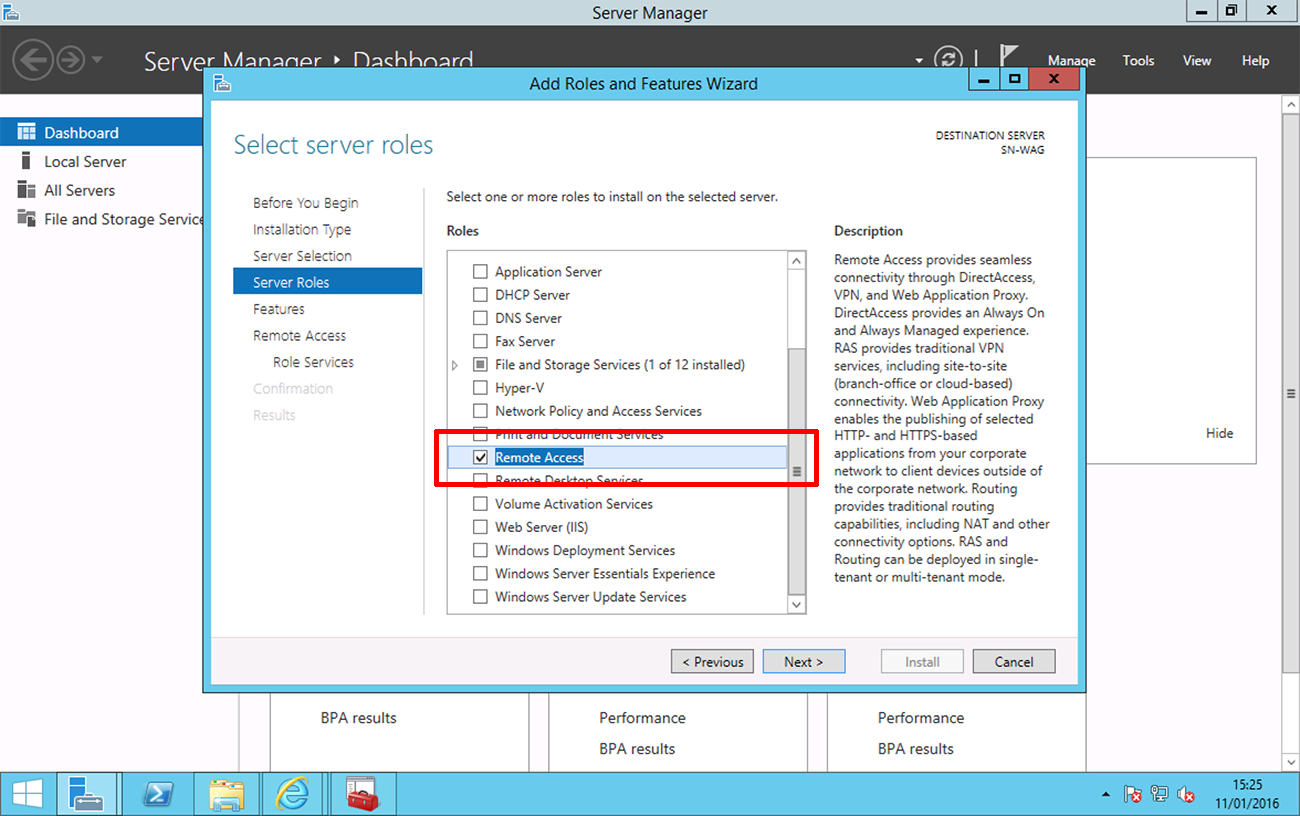Viewport: 1300px width, 816px height.
Task: Open the notifications flag in Server Manager
Action: tap(1008, 56)
